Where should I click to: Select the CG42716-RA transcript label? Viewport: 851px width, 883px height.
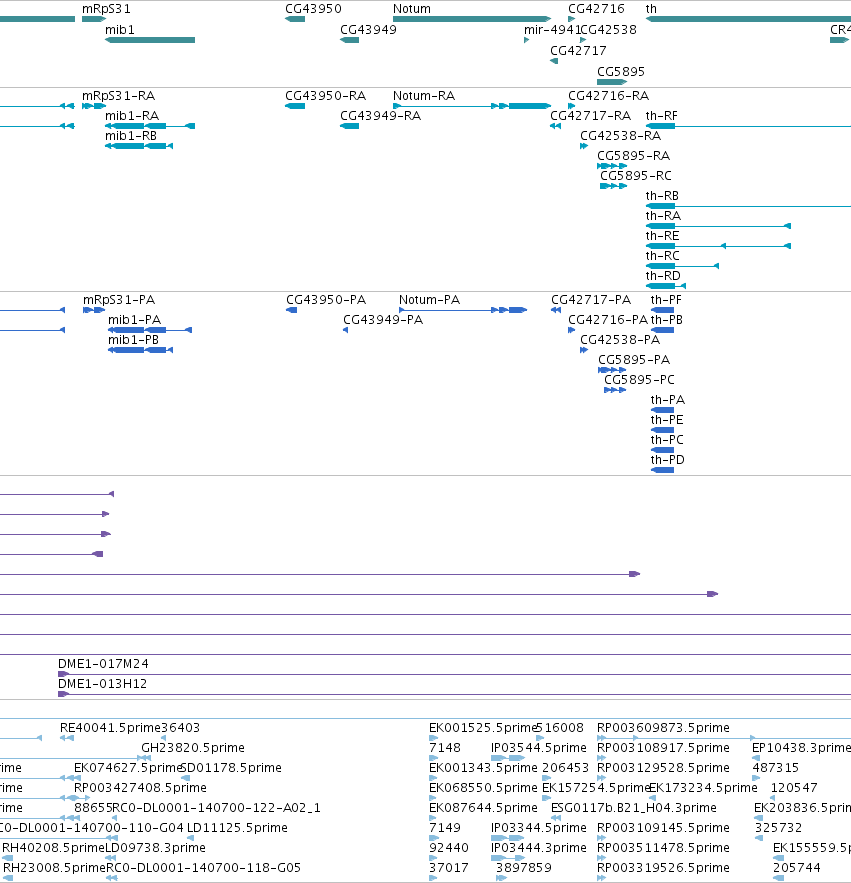608,96
